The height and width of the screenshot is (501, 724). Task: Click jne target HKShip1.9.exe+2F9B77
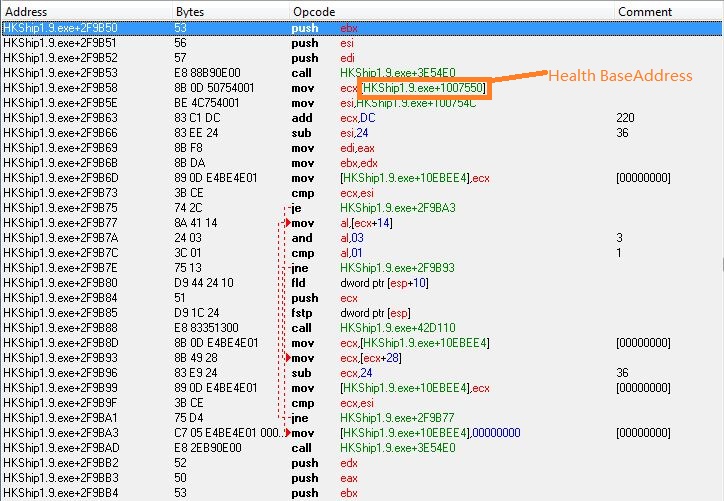pos(397,418)
